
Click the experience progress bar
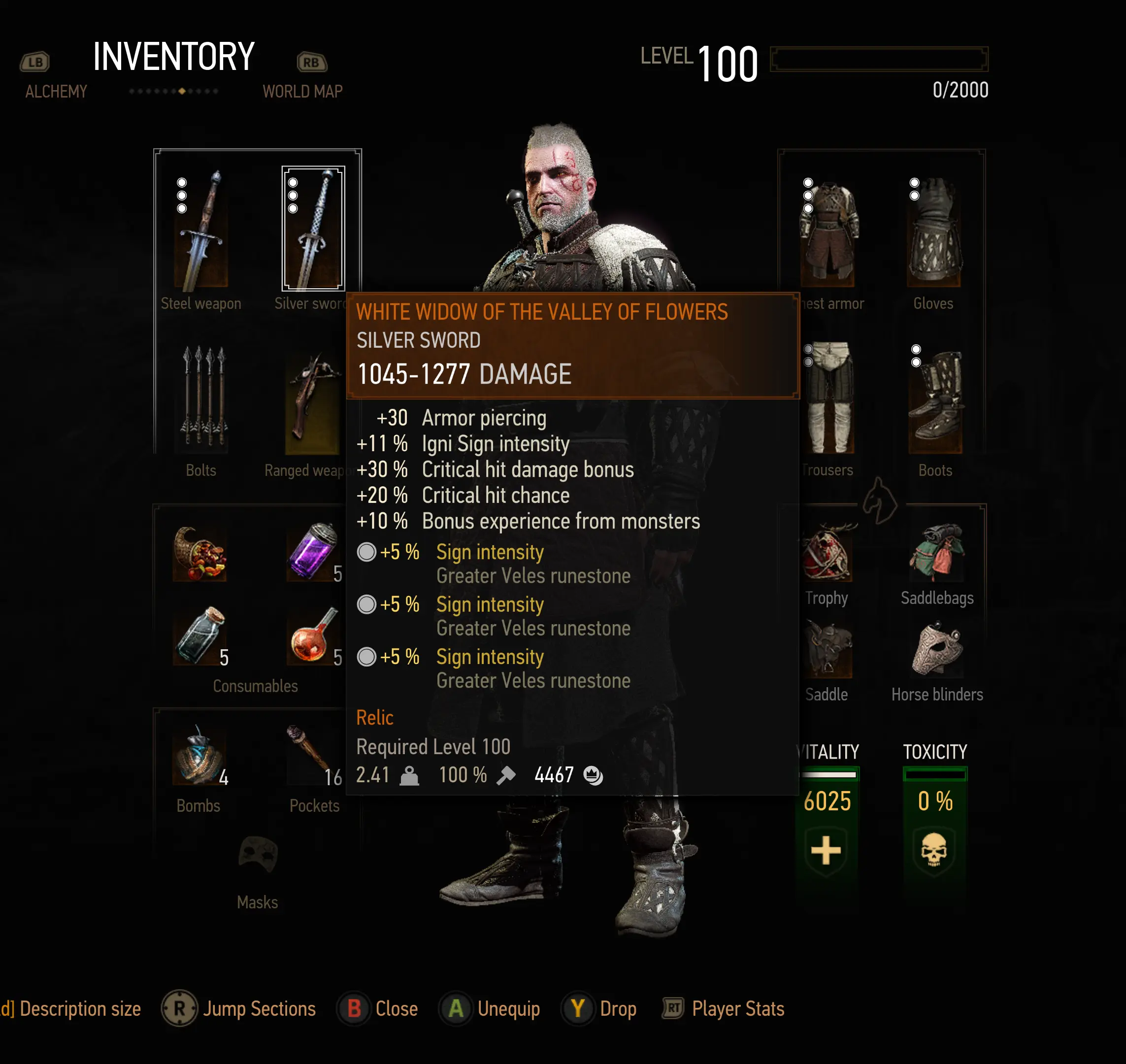point(879,59)
